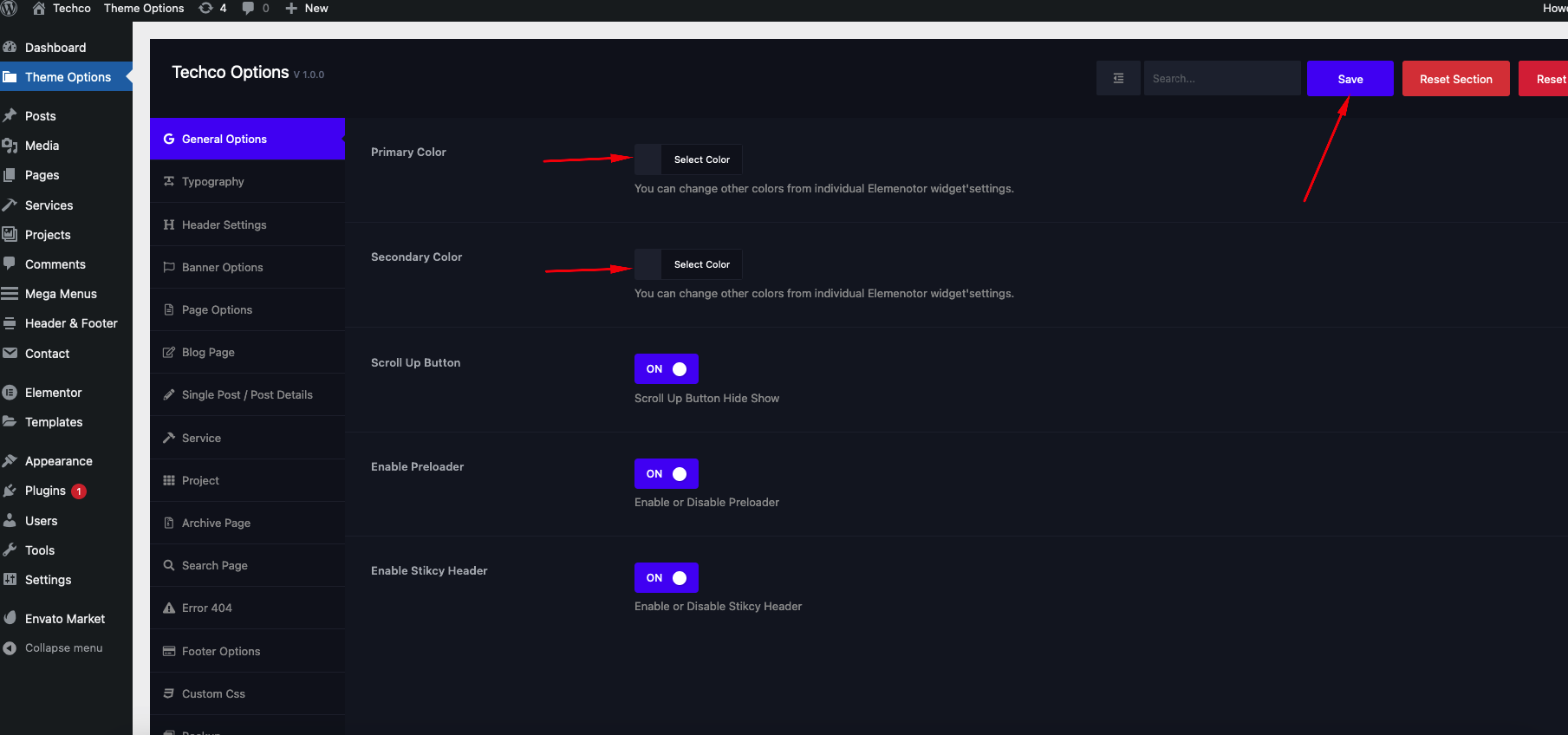Open the Header Settings tab
1568x735 pixels.
click(x=224, y=224)
